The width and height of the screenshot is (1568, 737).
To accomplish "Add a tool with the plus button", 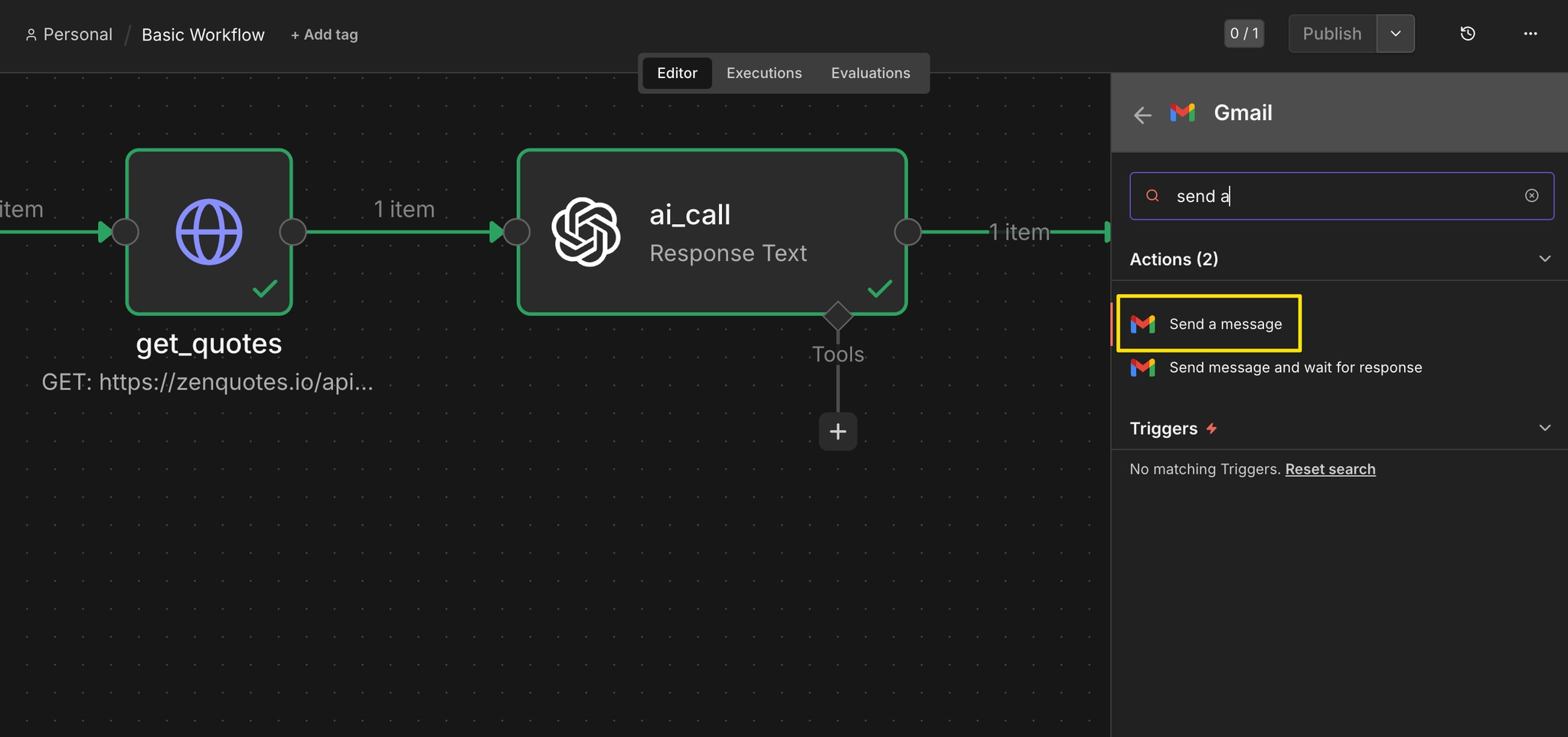I will (838, 432).
